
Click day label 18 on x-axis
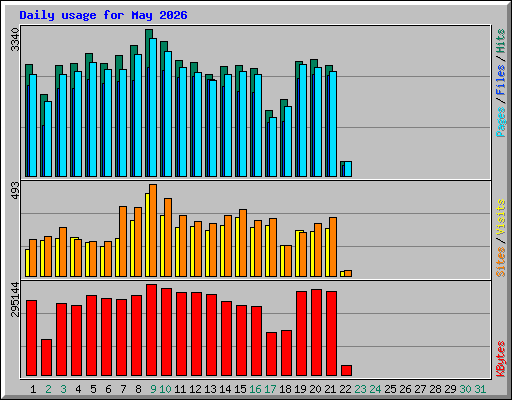pos(285,389)
